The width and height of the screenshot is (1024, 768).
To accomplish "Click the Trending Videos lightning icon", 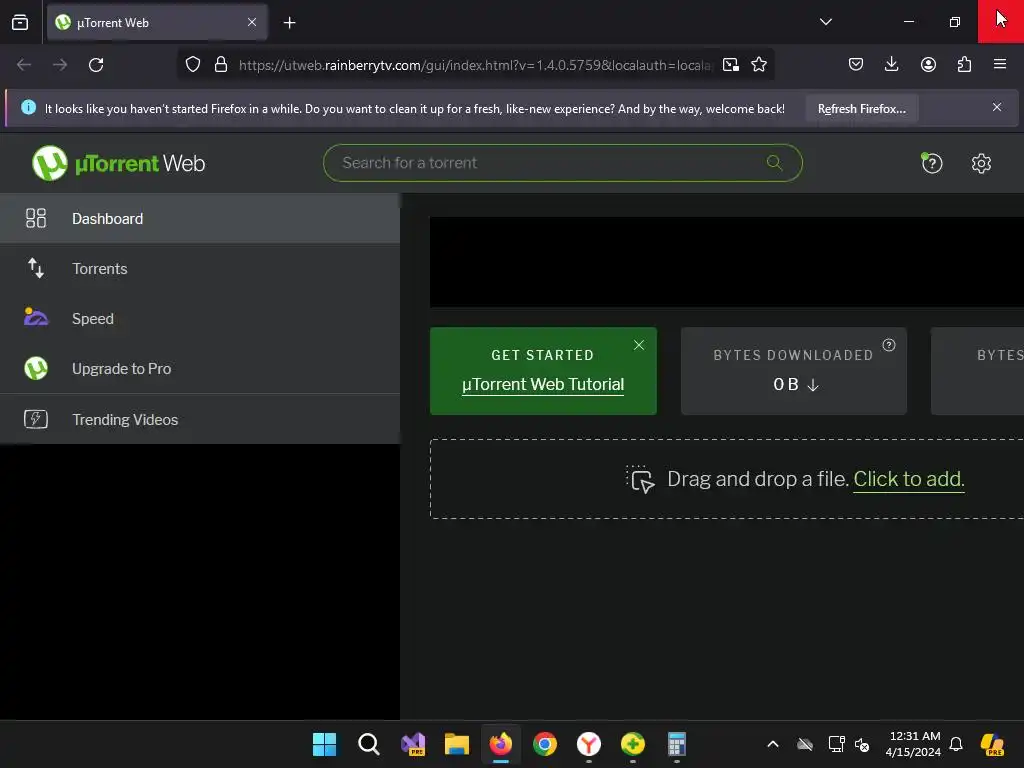I will point(36,419).
